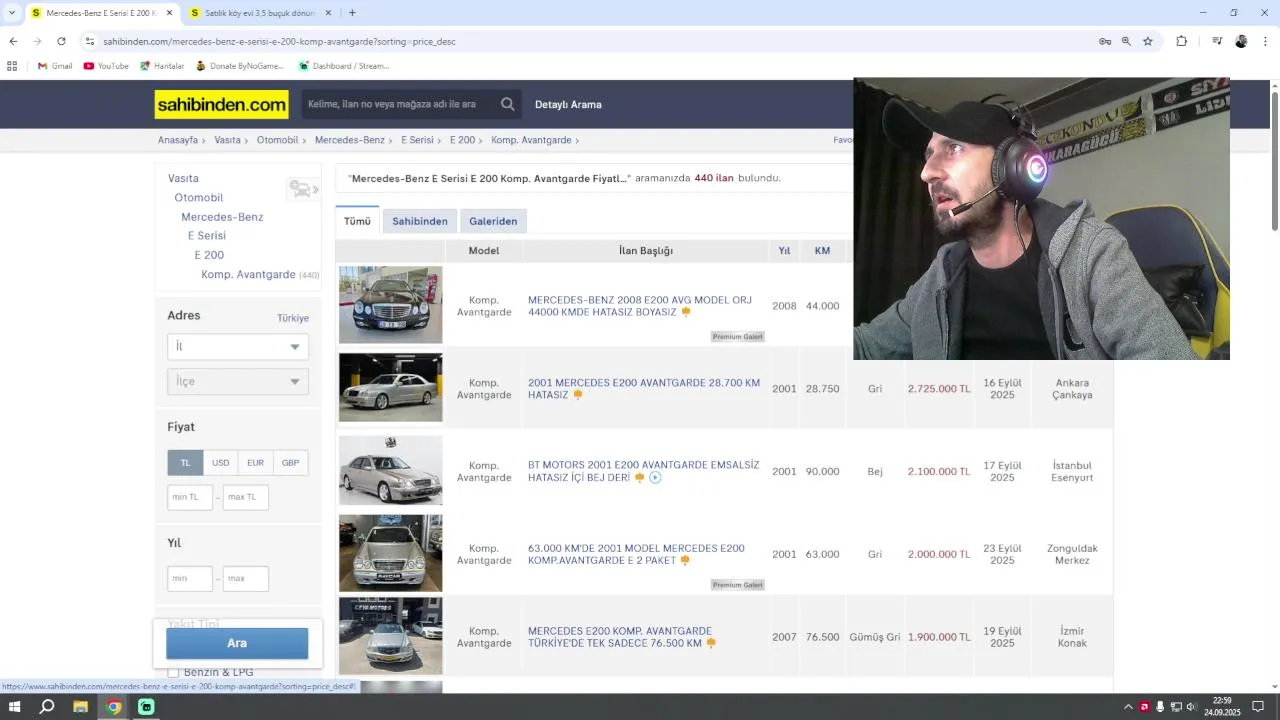Sort listings by the Yıl column header

click(784, 251)
